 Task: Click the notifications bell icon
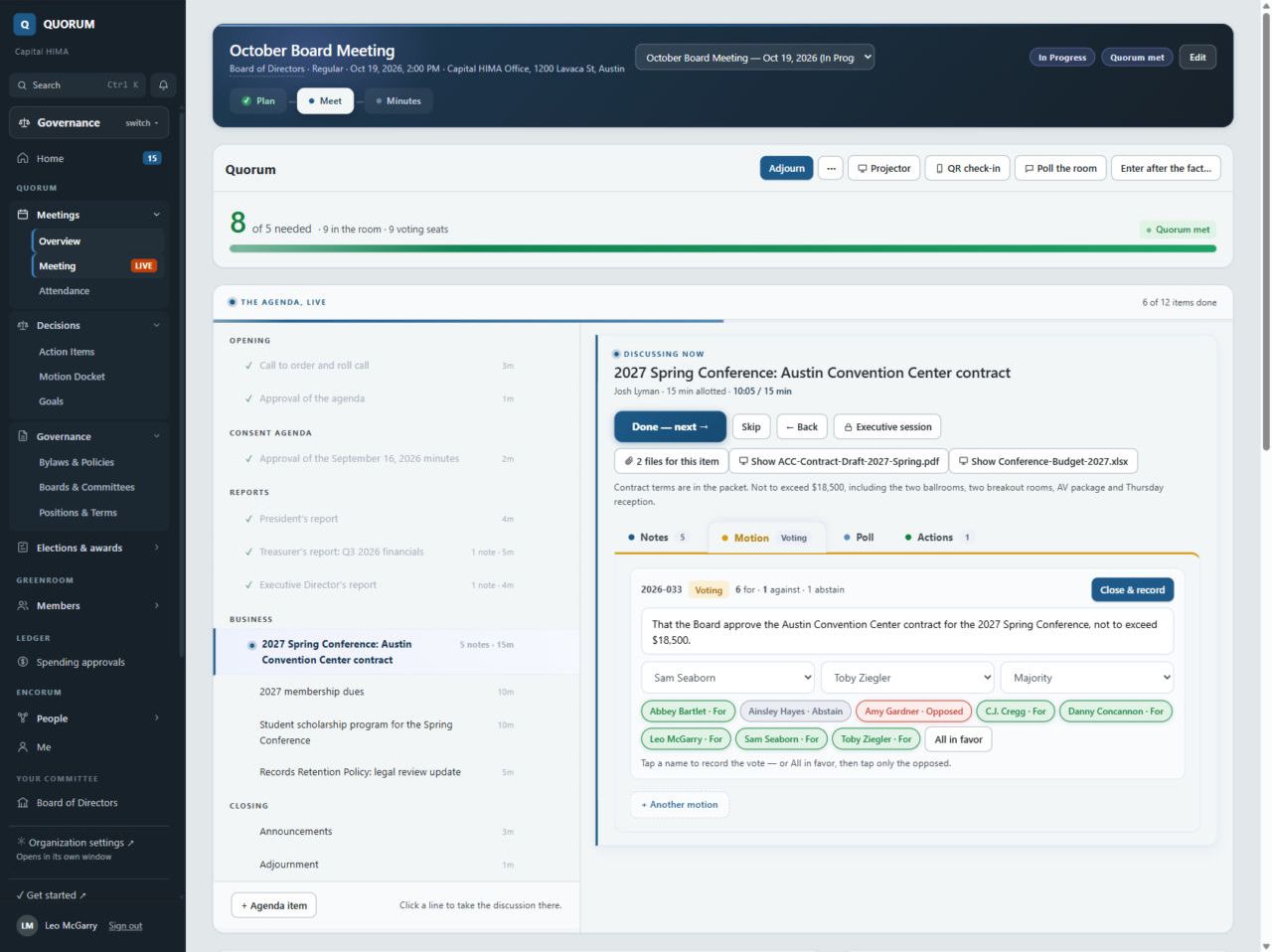pos(163,85)
